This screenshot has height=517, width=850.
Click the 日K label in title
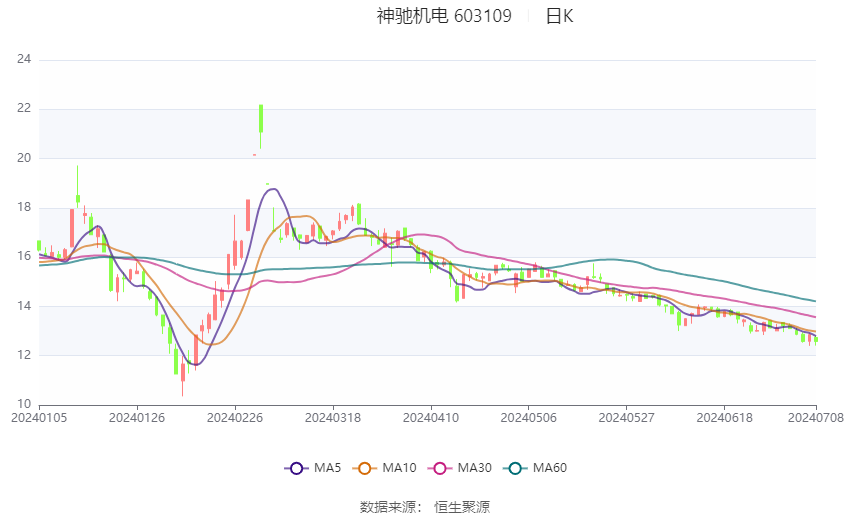[559, 16]
